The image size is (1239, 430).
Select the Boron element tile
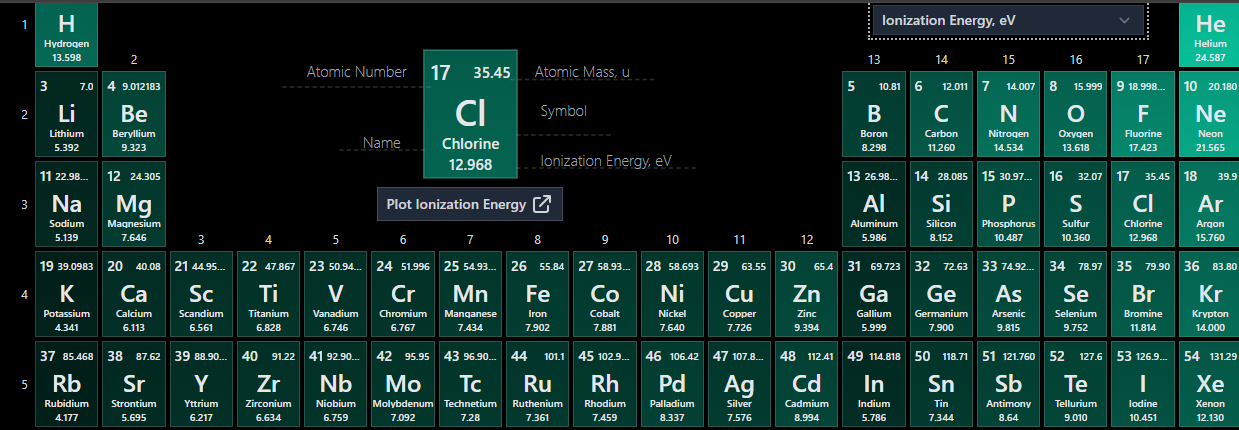coord(874,115)
